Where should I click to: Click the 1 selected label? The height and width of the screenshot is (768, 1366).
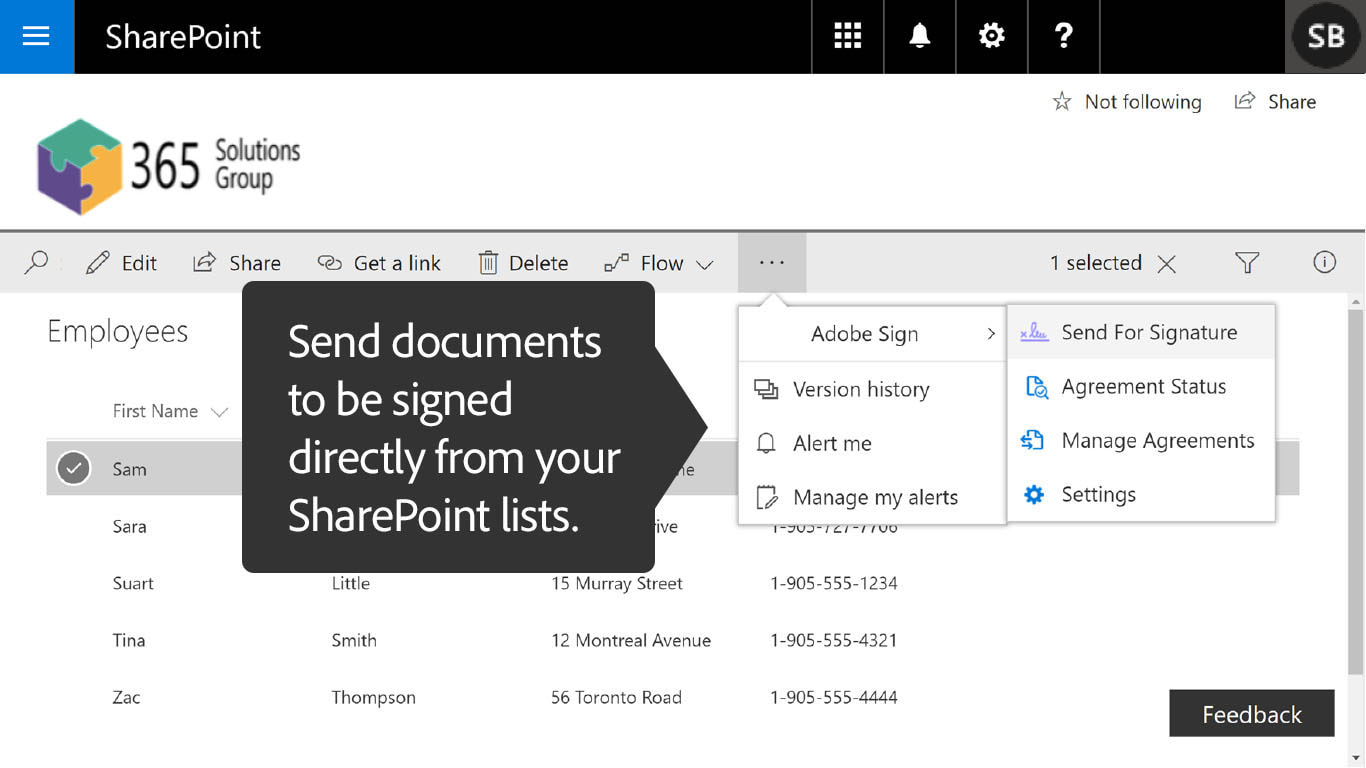(1096, 263)
